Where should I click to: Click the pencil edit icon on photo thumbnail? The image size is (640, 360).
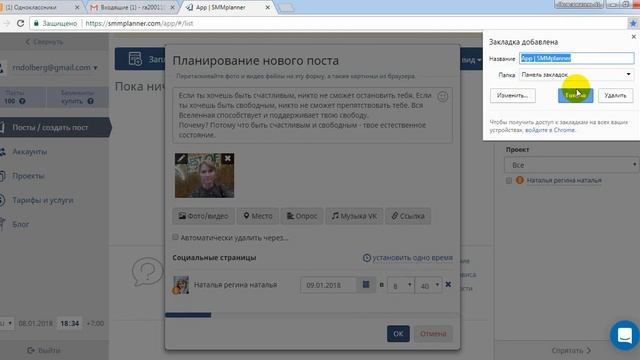181,158
